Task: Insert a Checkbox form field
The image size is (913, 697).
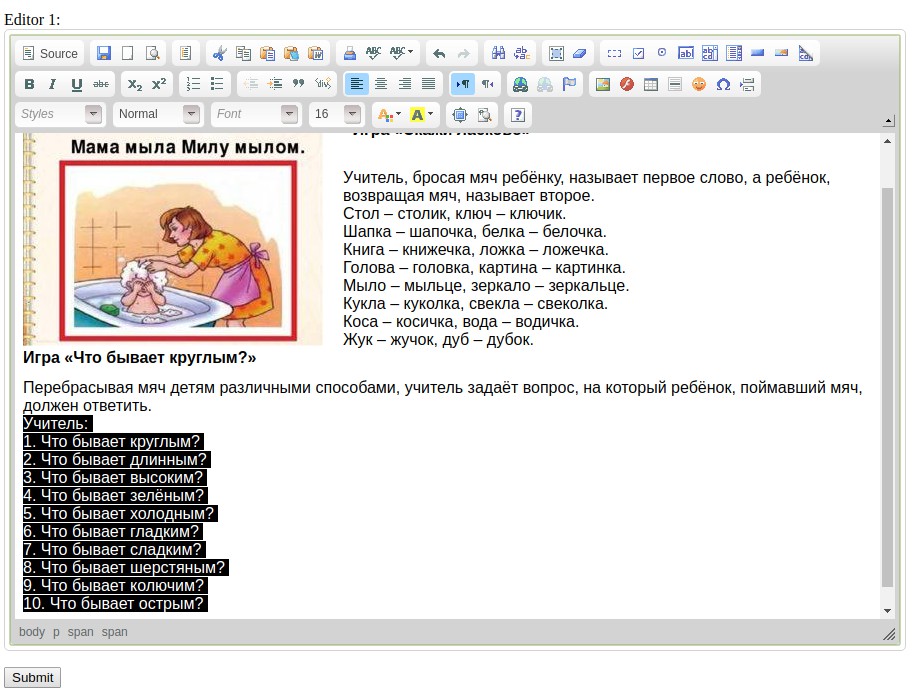Action: (638, 54)
